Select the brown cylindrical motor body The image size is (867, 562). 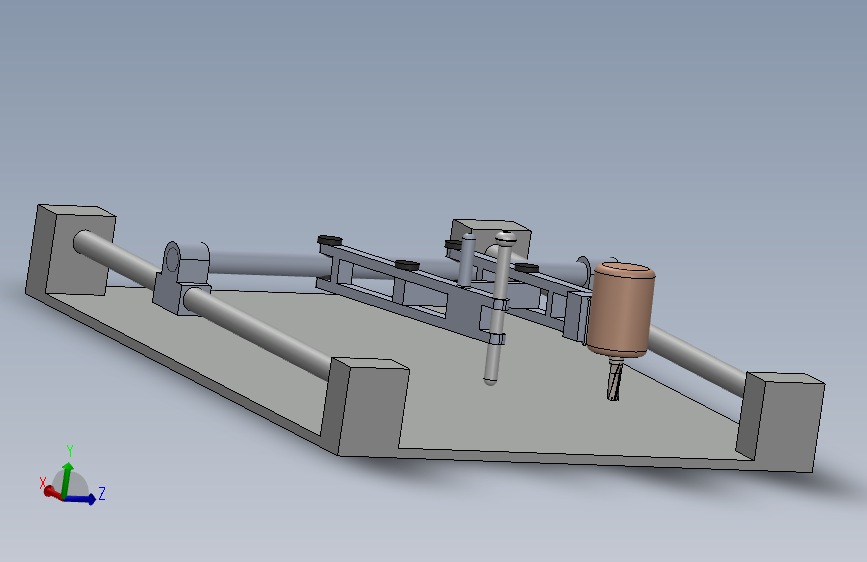coord(621,310)
